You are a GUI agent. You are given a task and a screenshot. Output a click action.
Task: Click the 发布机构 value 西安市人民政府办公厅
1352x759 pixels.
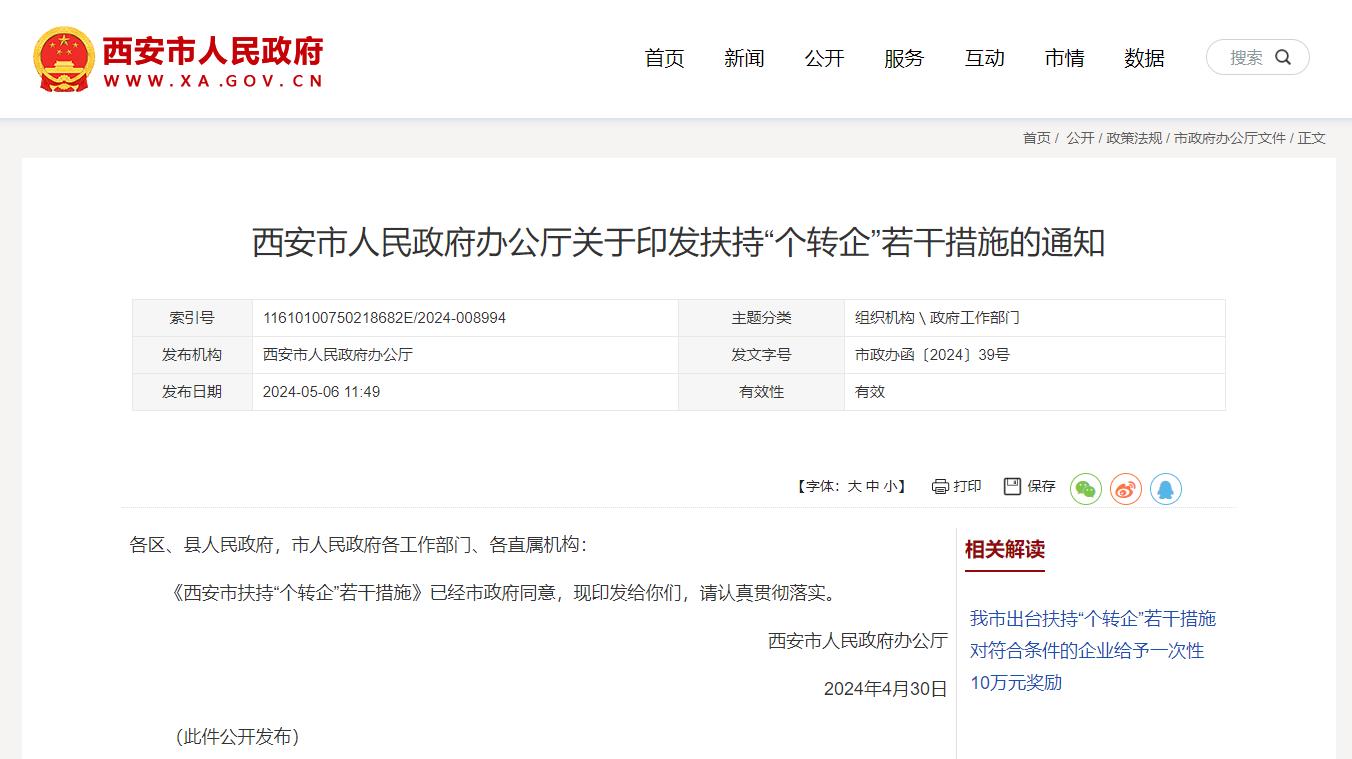pyautogui.click(x=338, y=355)
